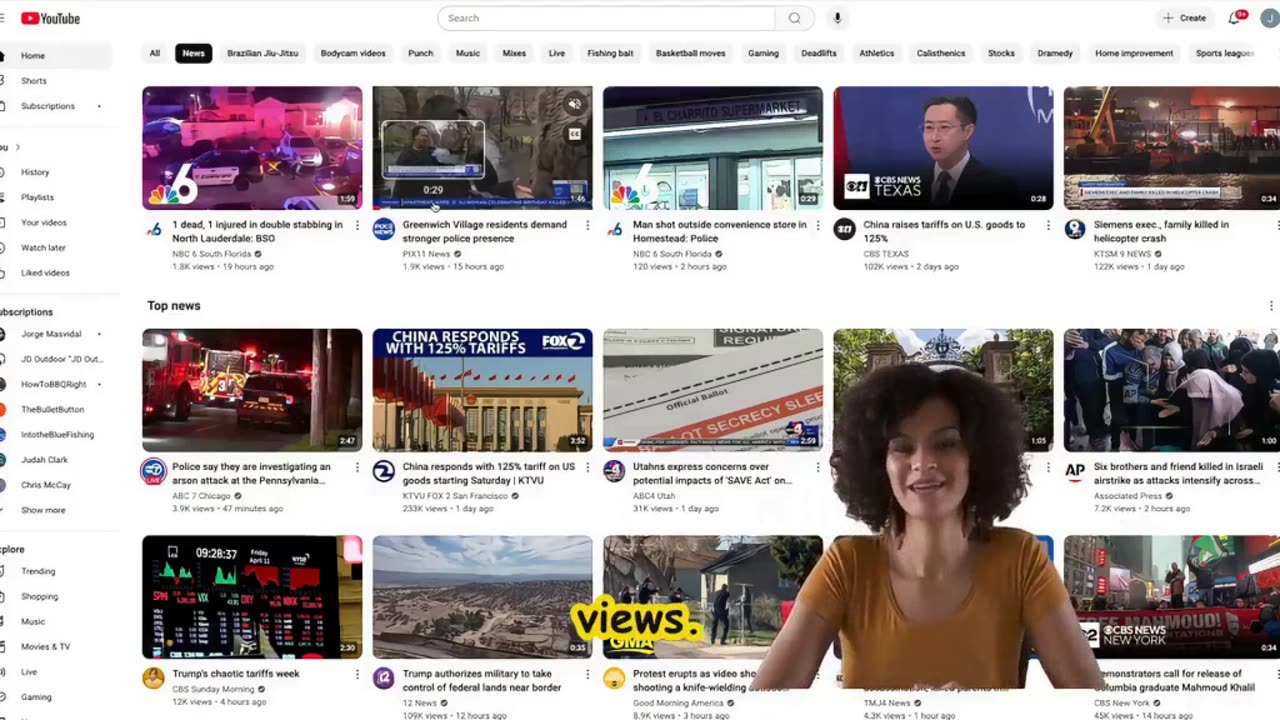Open the YouTube logo home link
The width and height of the screenshot is (1280, 720).
tap(50, 18)
